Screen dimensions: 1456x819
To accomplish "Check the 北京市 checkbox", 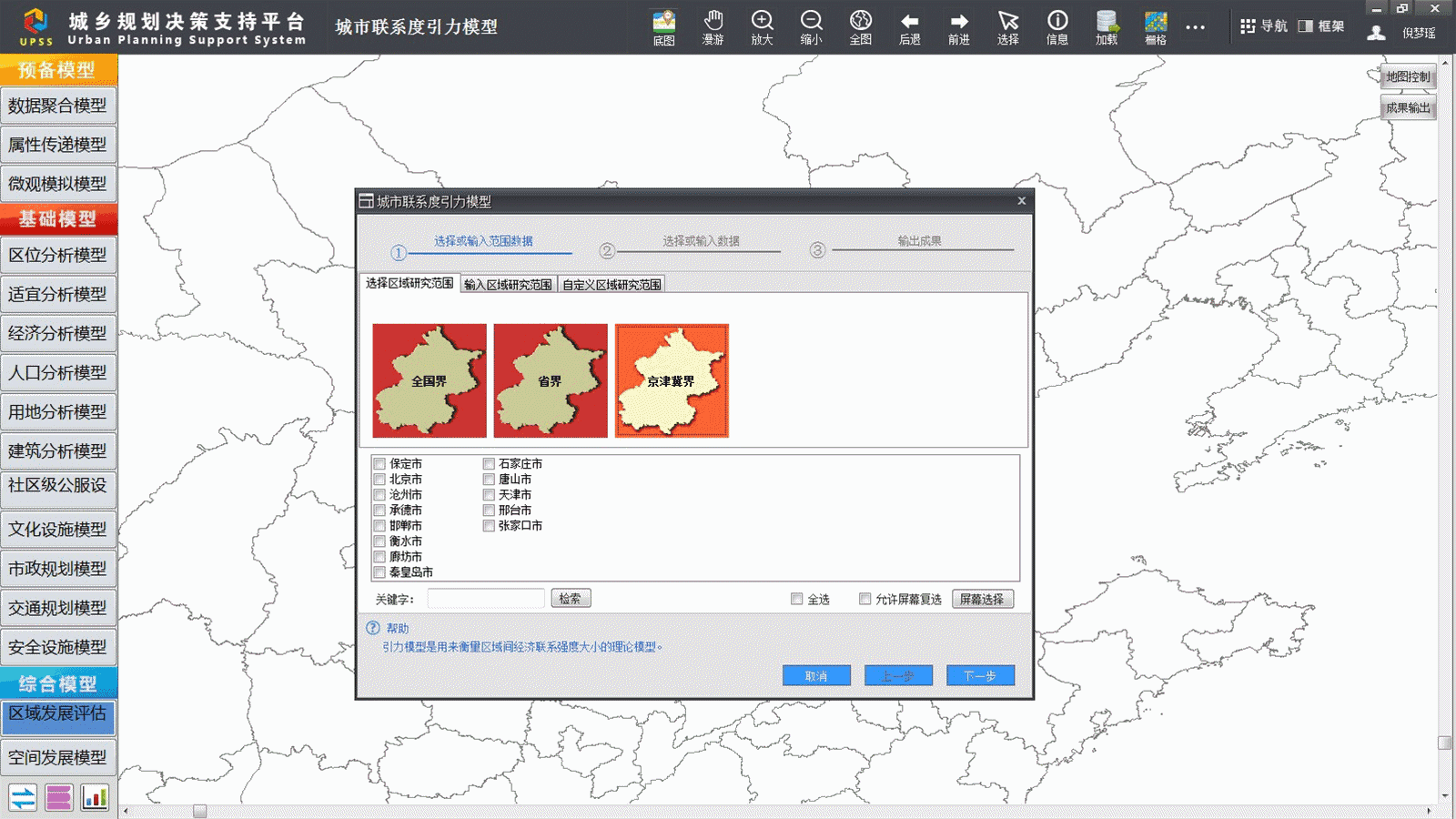I will (x=379, y=479).
